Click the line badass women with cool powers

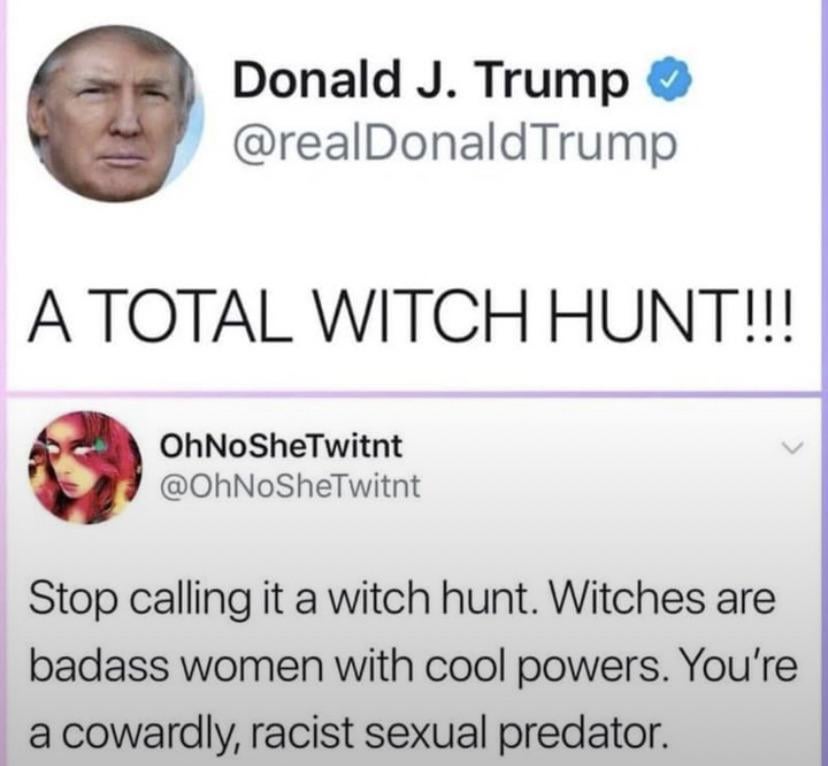413,666
